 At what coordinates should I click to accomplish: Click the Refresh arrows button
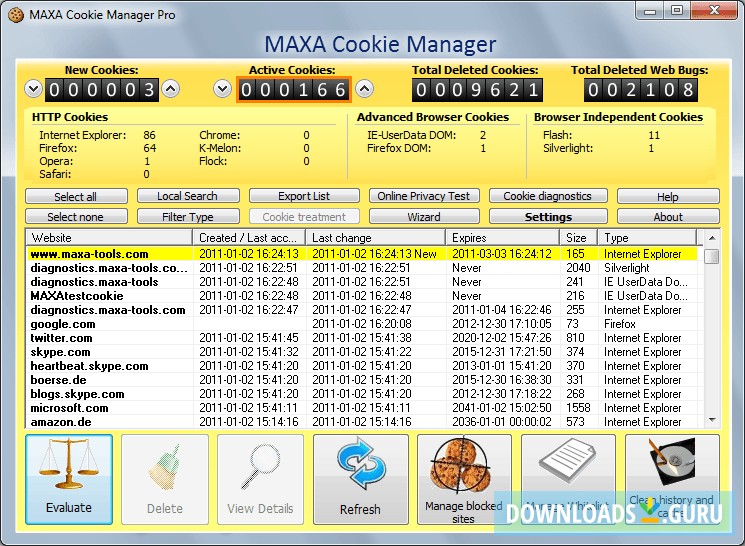(x=361, y=479)
